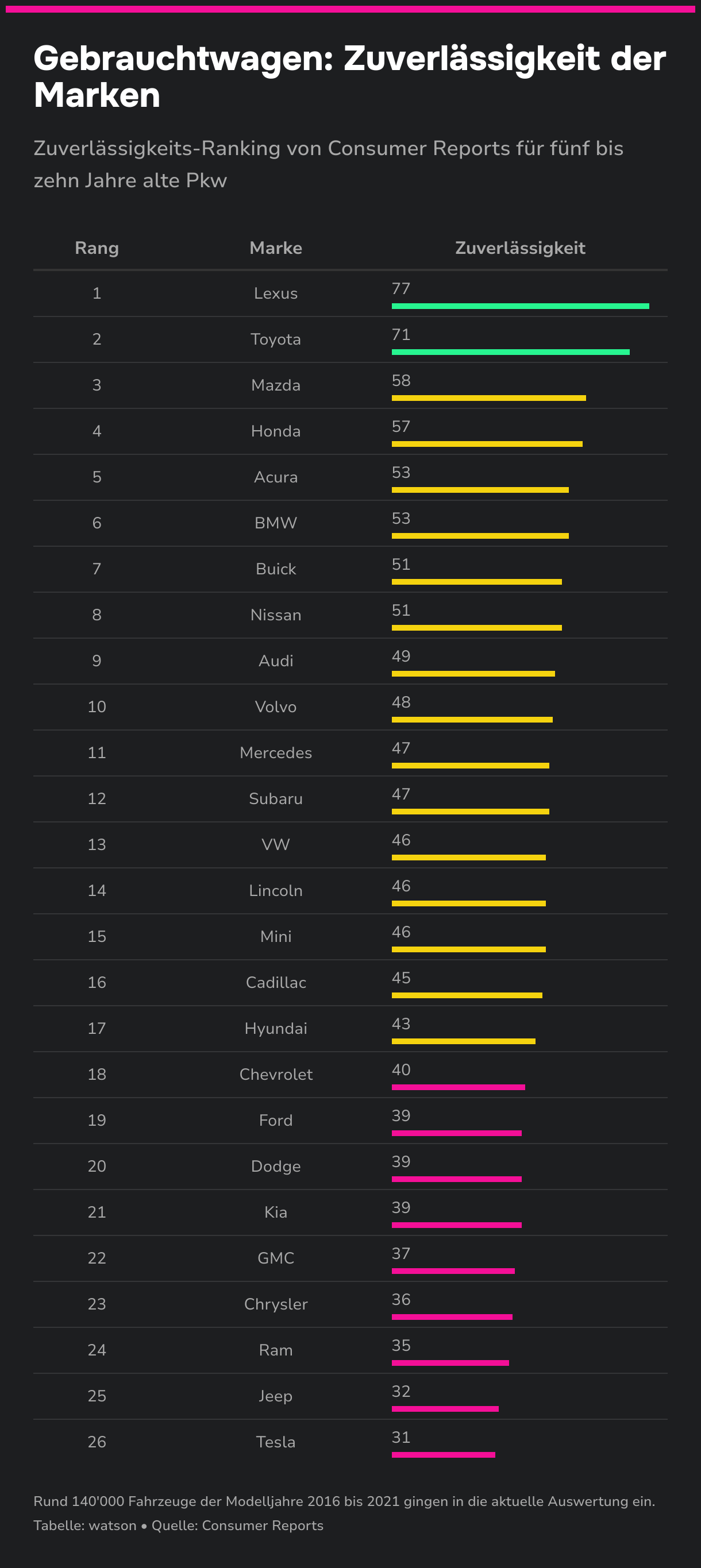The width and height of the screenshot is (701, 1568).
Task: Click the Ford brand name
Action: click(x=276, y=1121)
